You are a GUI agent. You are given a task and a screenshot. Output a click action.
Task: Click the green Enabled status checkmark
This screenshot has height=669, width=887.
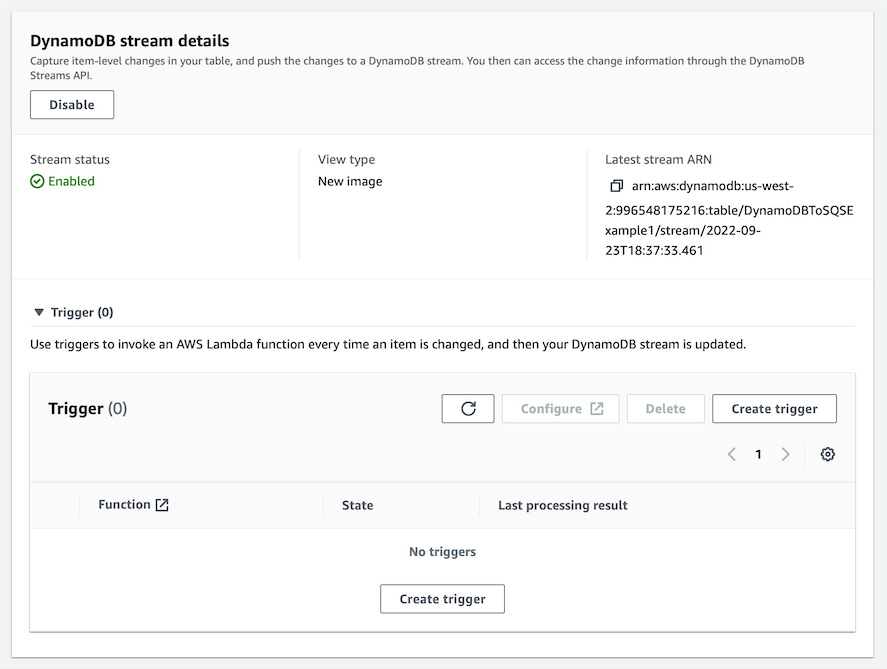coord(37,182)
